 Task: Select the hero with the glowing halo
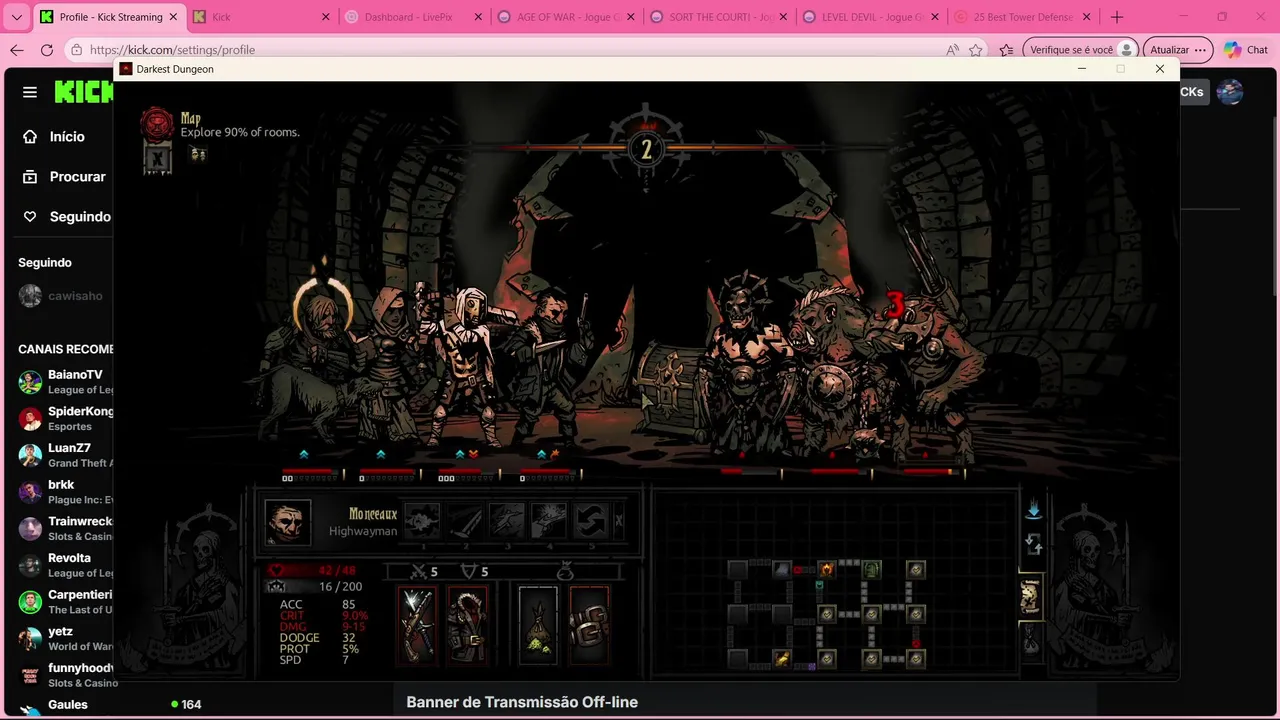(x=322, y=360)
